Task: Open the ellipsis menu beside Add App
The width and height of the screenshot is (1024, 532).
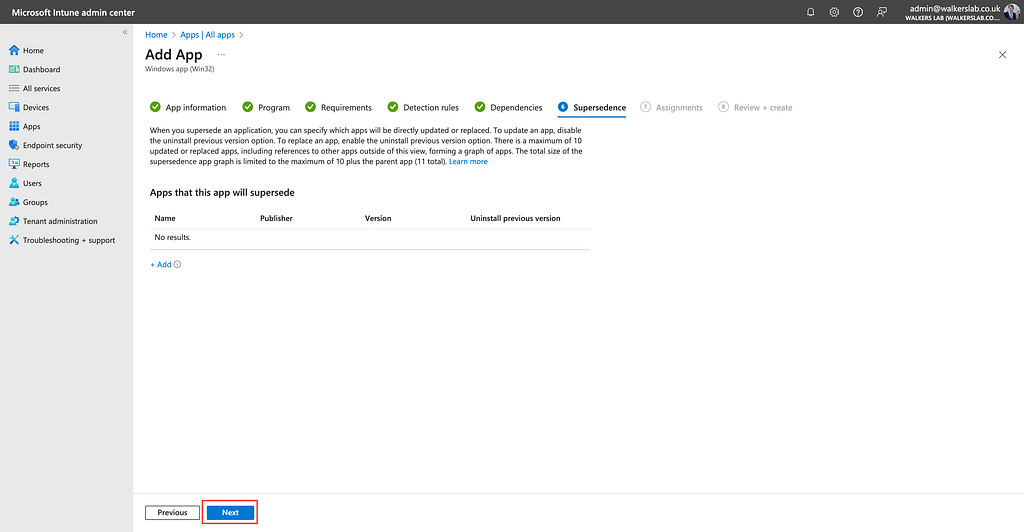Action: click(221, 55)
